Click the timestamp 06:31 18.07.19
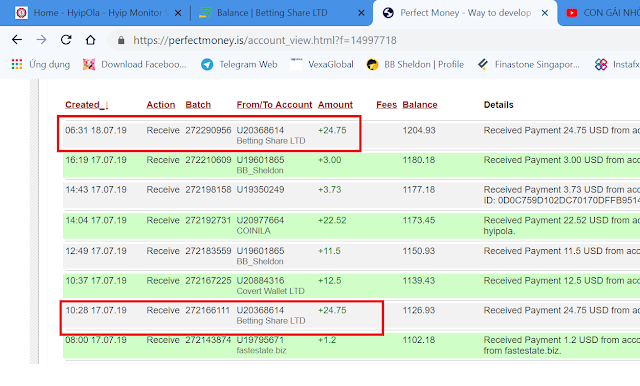This screenshot has width=640, height=386. point(96,130)
